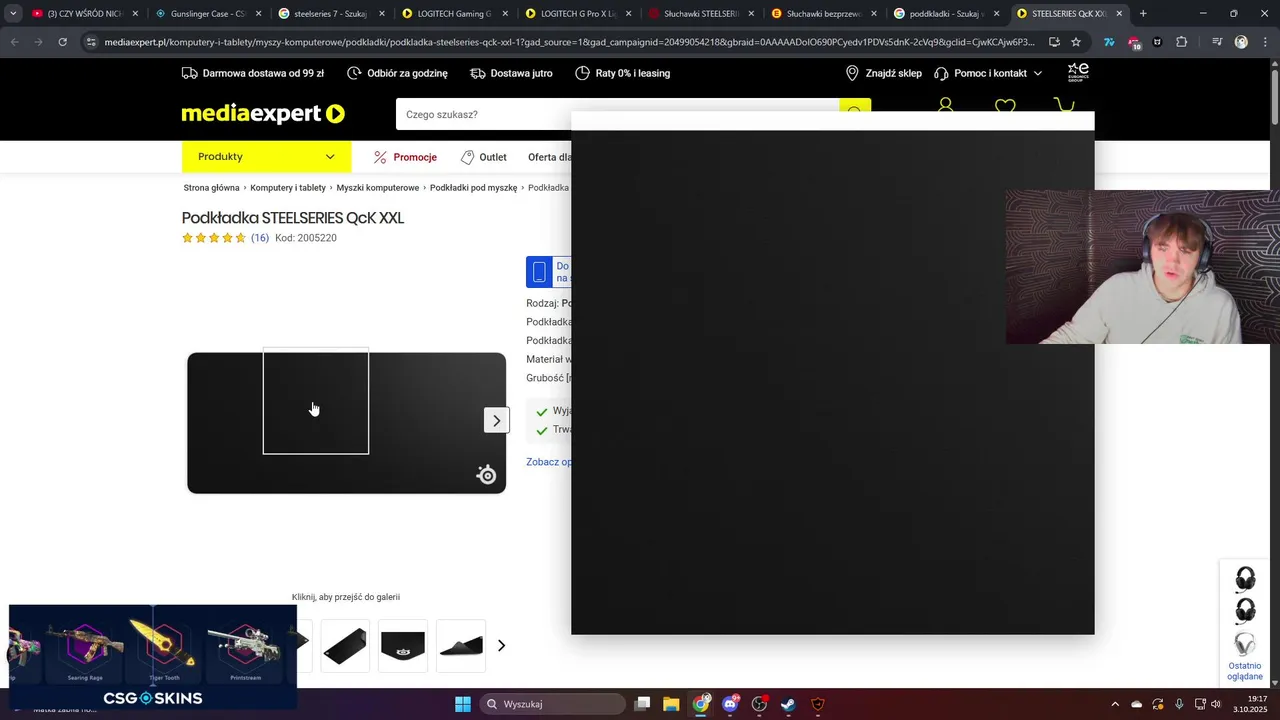Click the microphone tray icon

[x=1179, y=704]
